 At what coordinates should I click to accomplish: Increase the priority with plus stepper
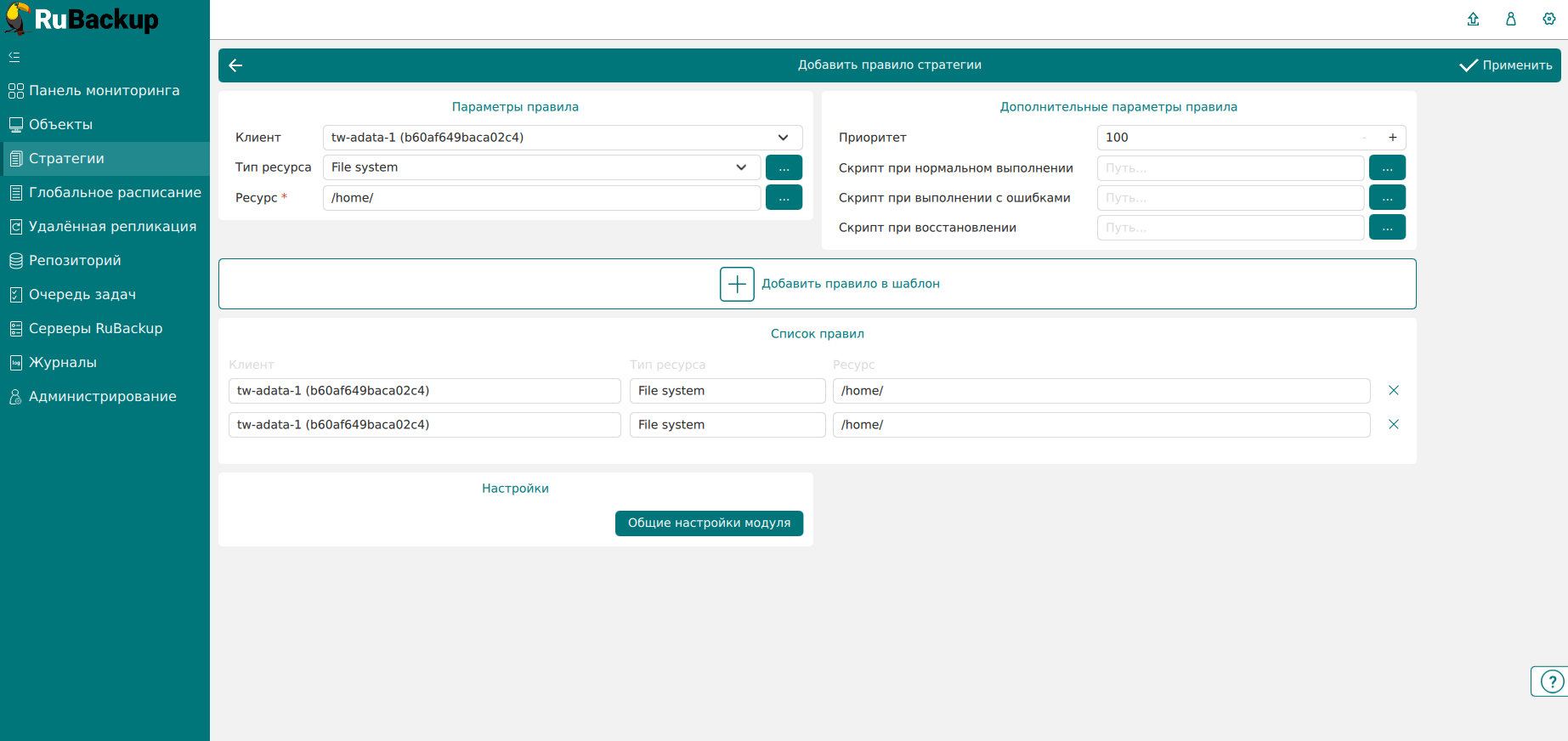(x=1393, y=138)
